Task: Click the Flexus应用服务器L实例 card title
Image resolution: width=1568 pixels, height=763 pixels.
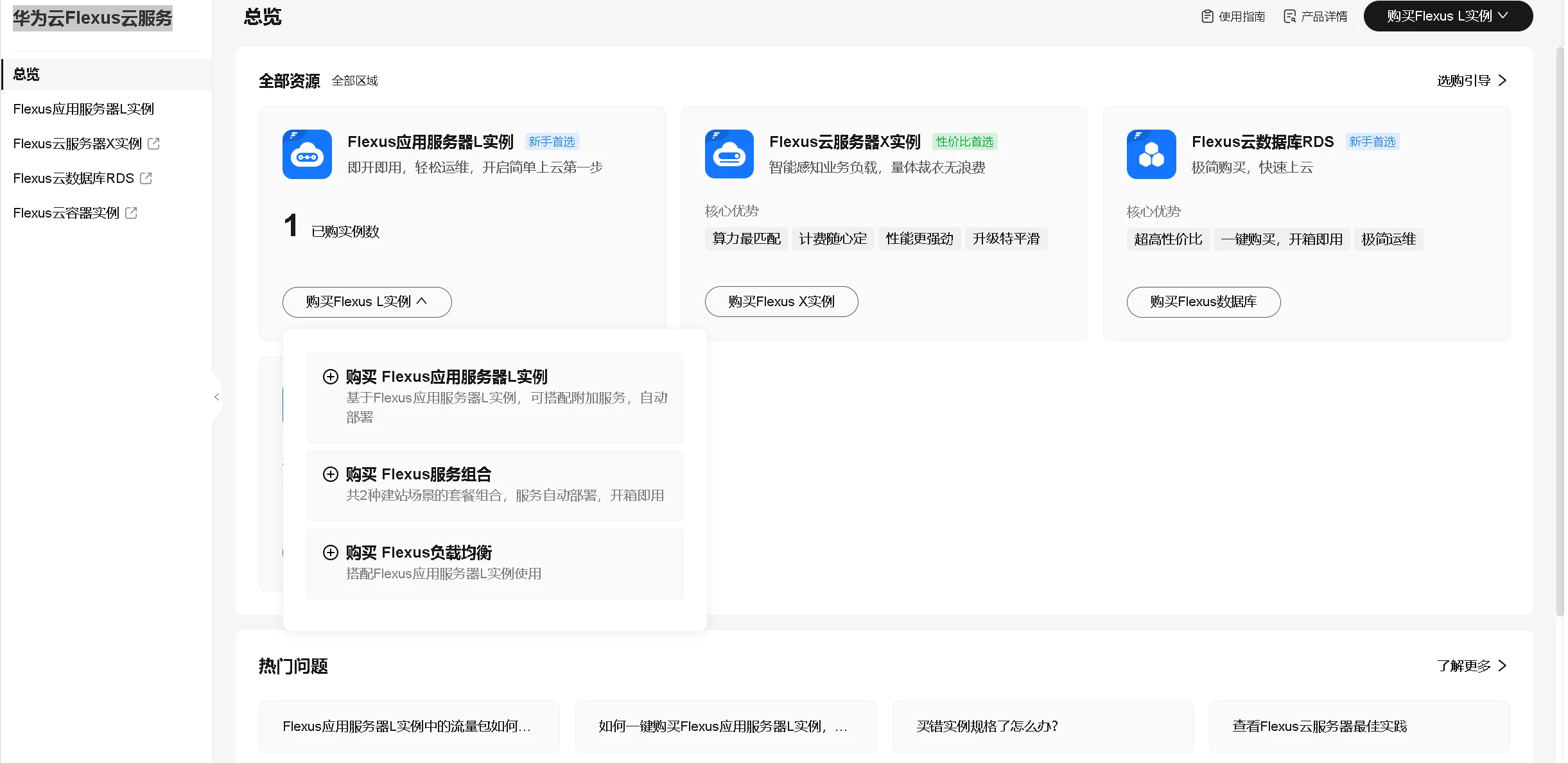Action: pos(431,142)
